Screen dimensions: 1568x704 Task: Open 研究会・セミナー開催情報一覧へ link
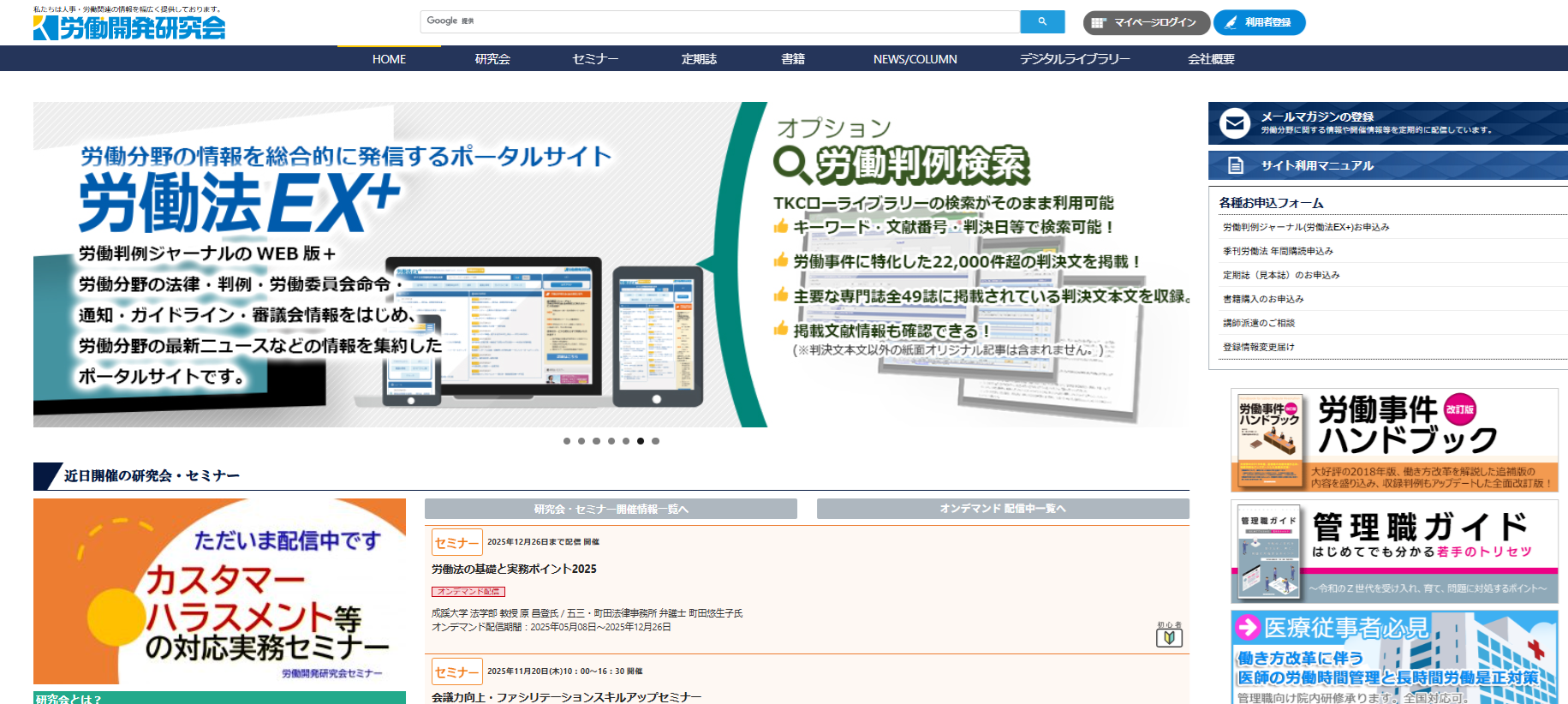tap(611, 509)
